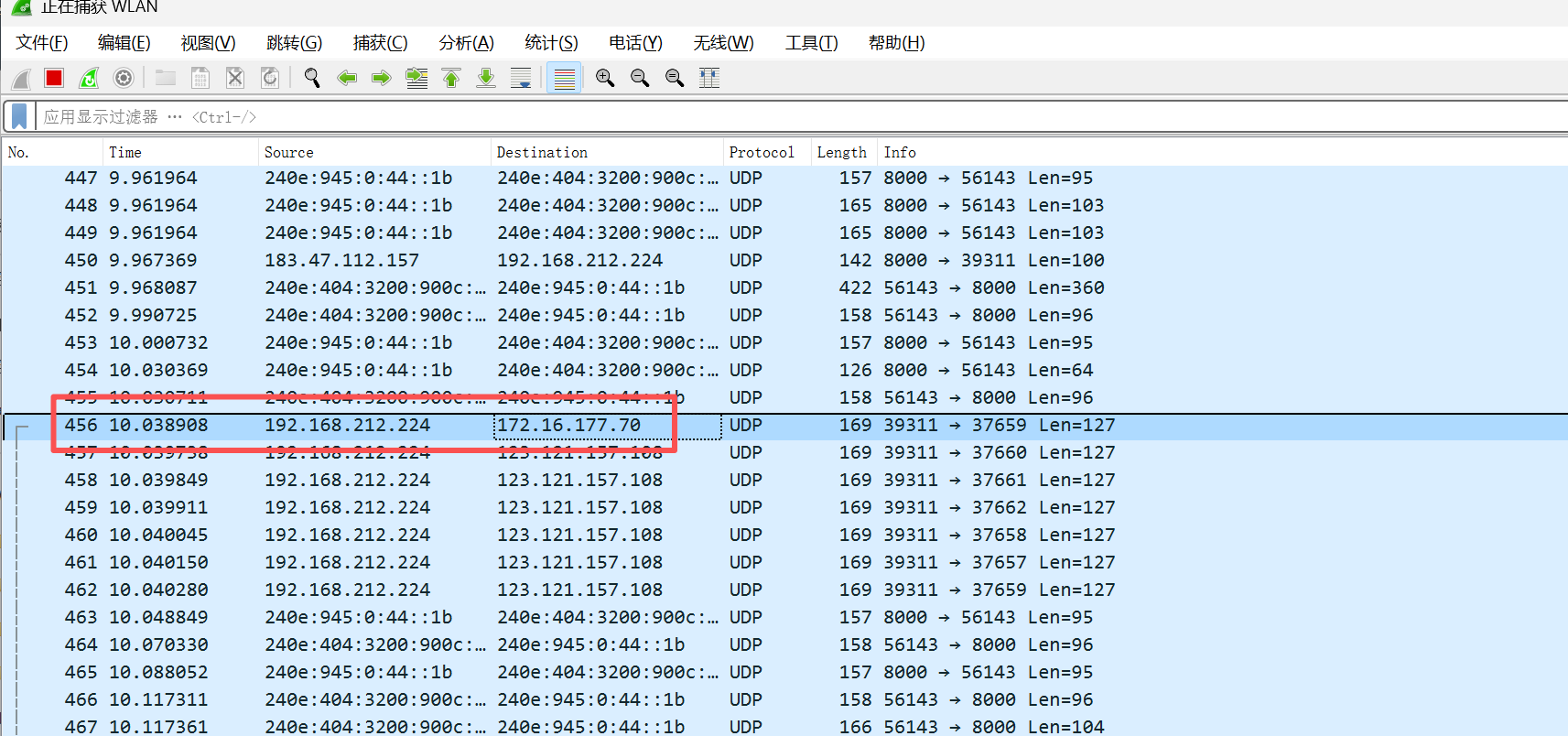This screenshot has height=736, width=1568.
Task: Open the 分析(A) menu
Action: tap(467, 43)
